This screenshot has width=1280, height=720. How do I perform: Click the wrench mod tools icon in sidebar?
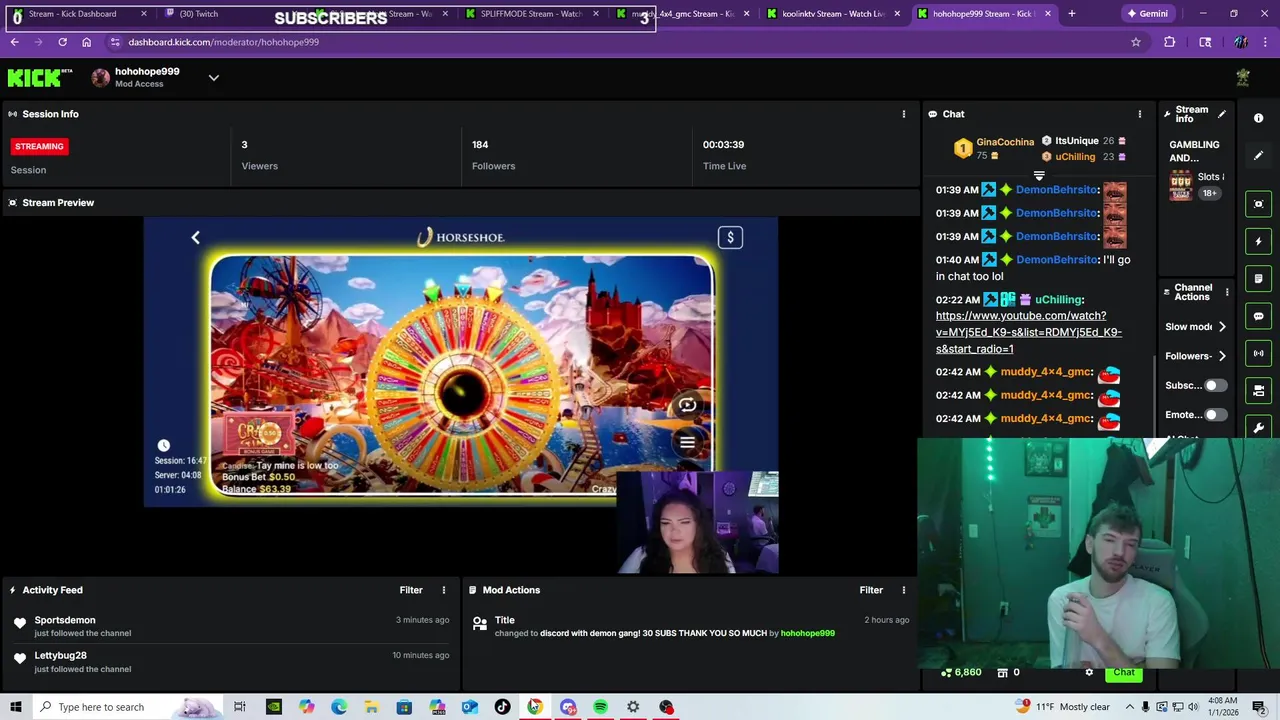click(1259, 428)
